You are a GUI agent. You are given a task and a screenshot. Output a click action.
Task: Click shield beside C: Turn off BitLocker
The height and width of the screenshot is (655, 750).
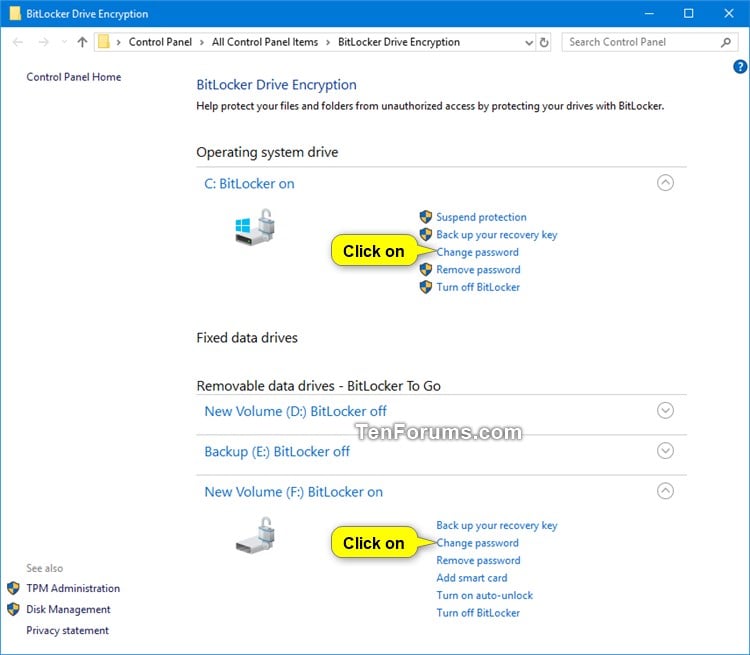pos(426,287)
